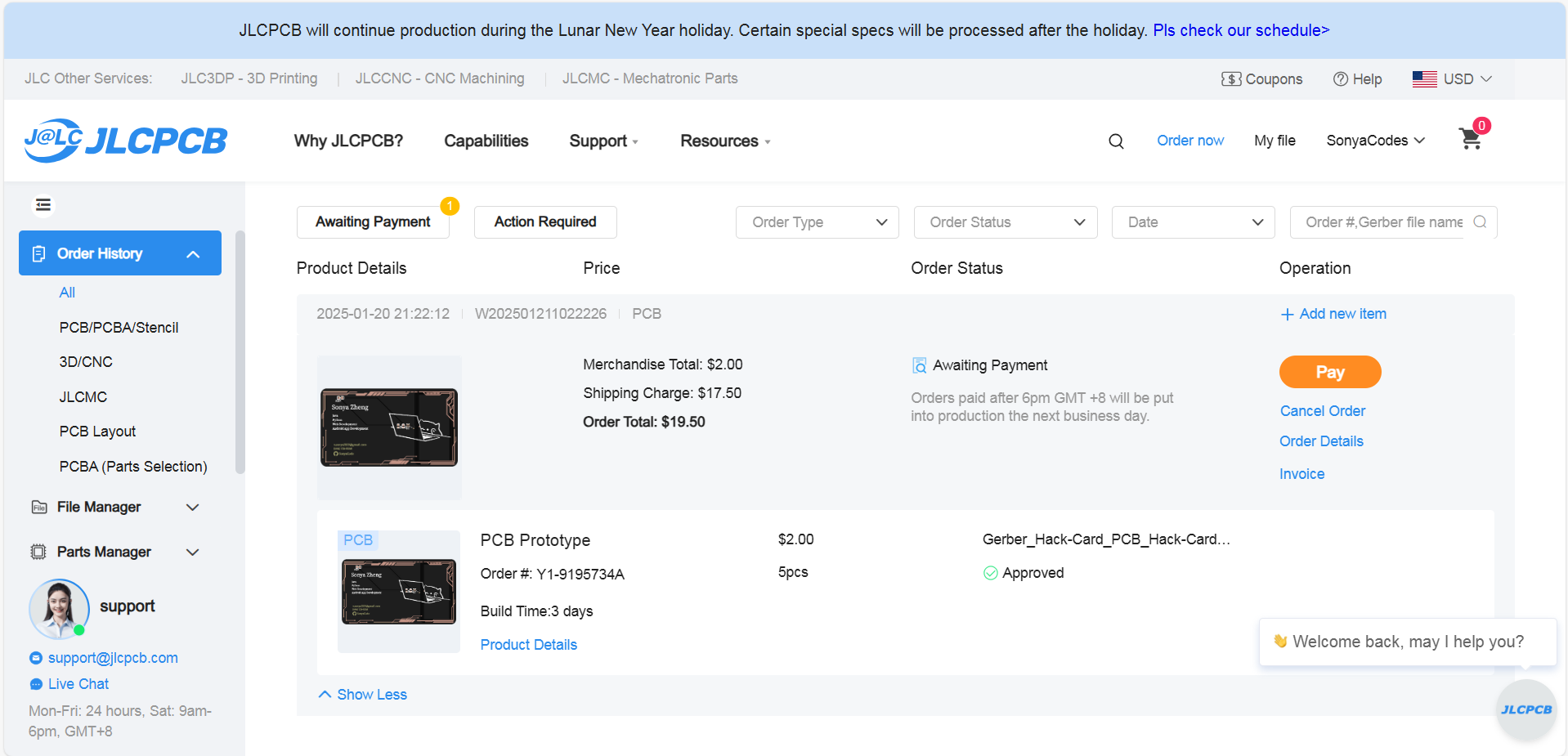Click the Show Less up-arrow icon
This screenshot has height=756, width=1568.
pyautogui.click(x=325, y=694)
